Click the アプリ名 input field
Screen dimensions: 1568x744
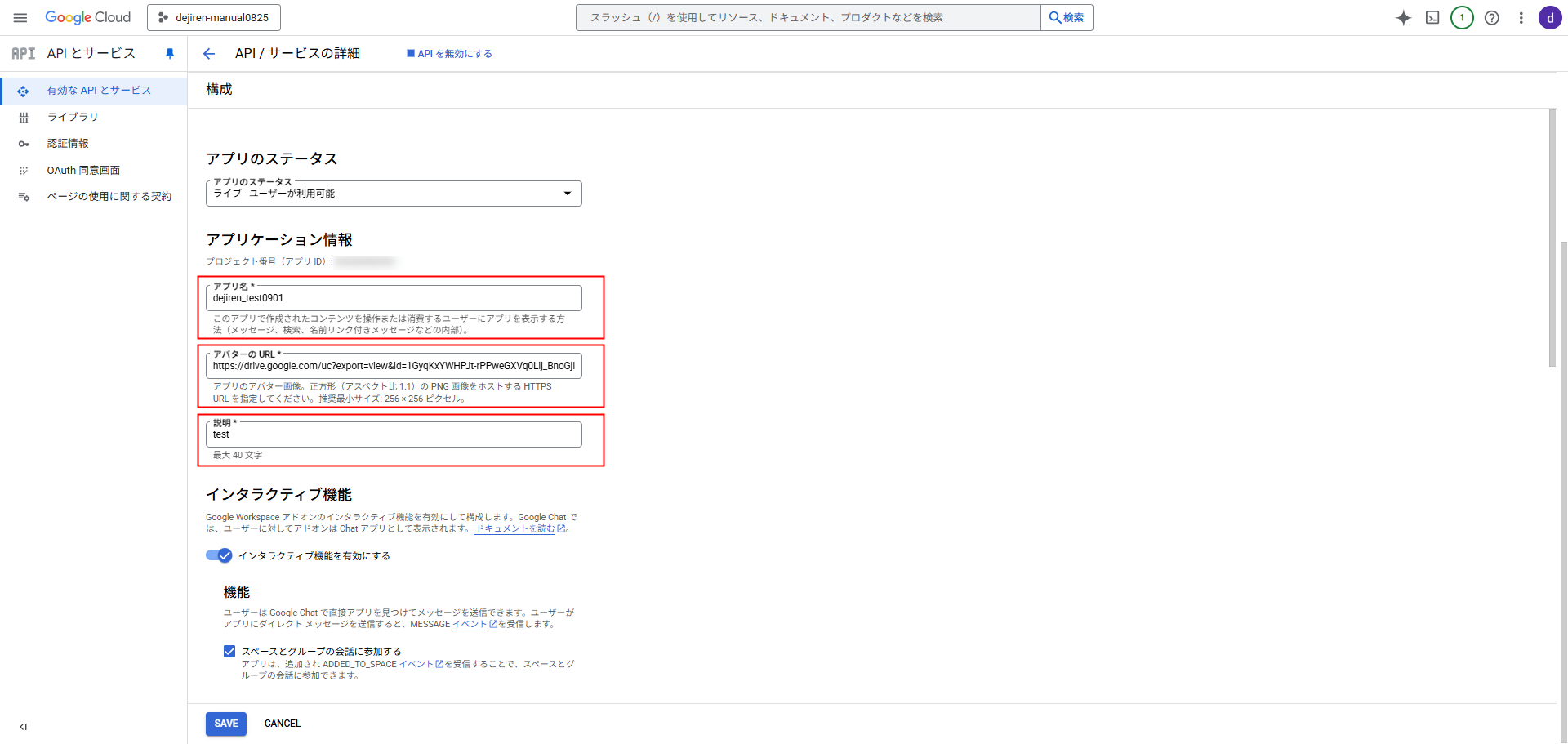394,298
